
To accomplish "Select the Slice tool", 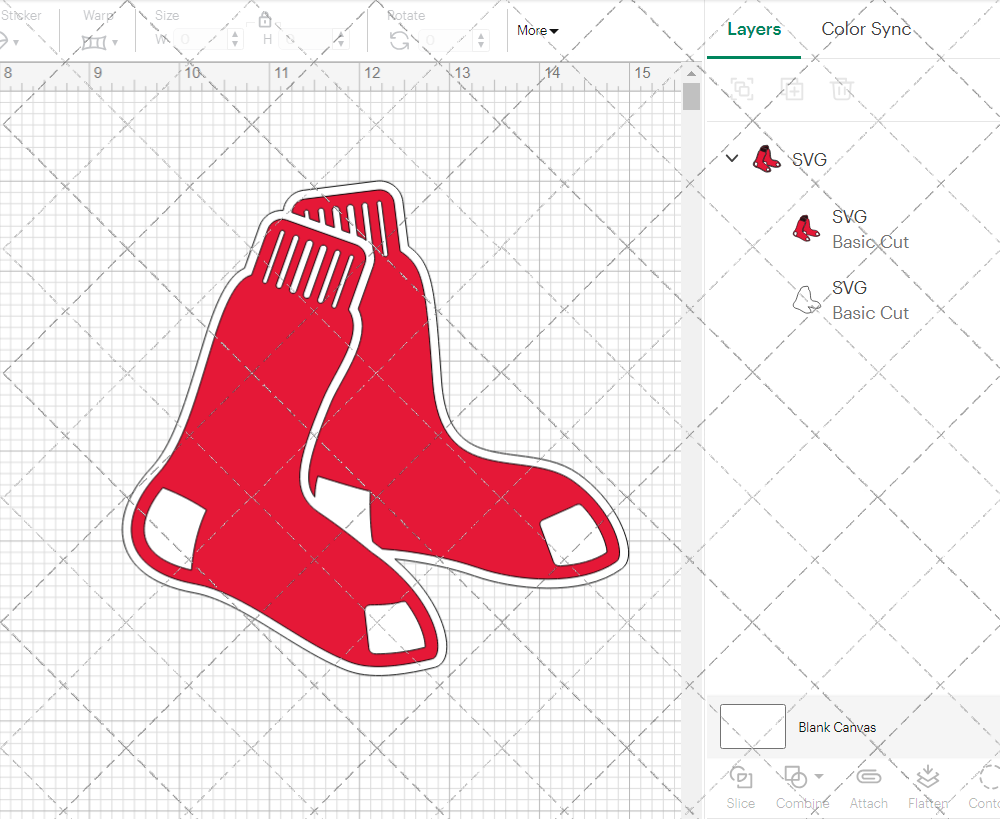I will coord(740,787).
